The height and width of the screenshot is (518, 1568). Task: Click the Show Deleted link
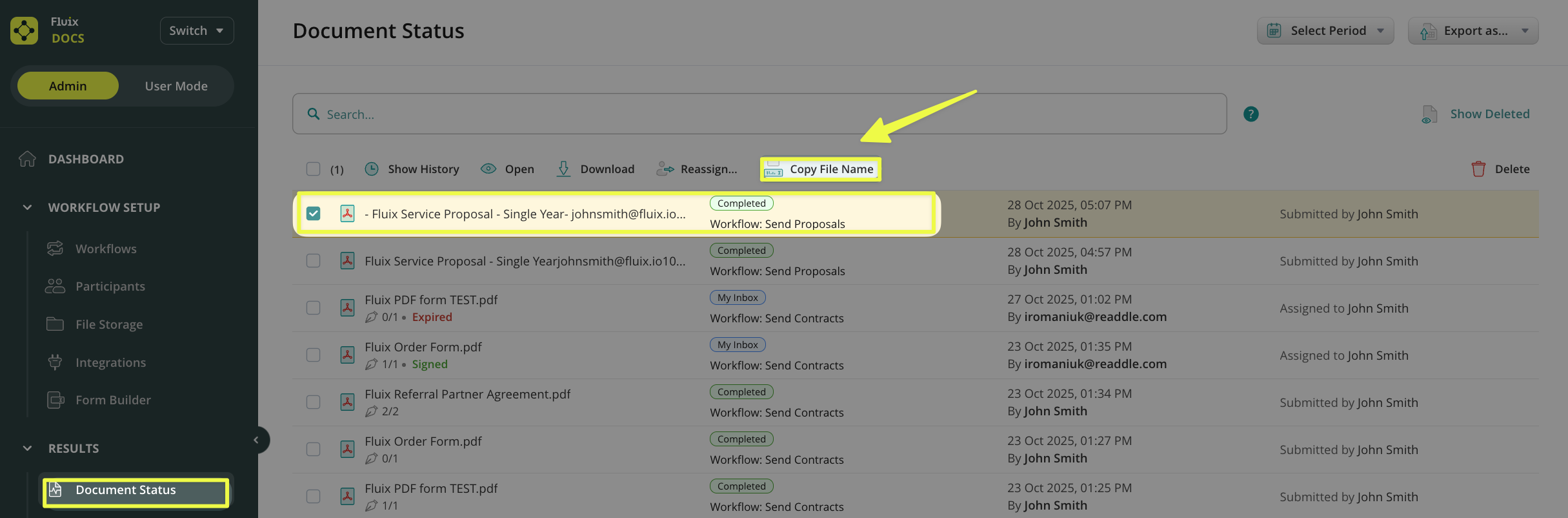pyautogui.click(x=1489, y=114)
